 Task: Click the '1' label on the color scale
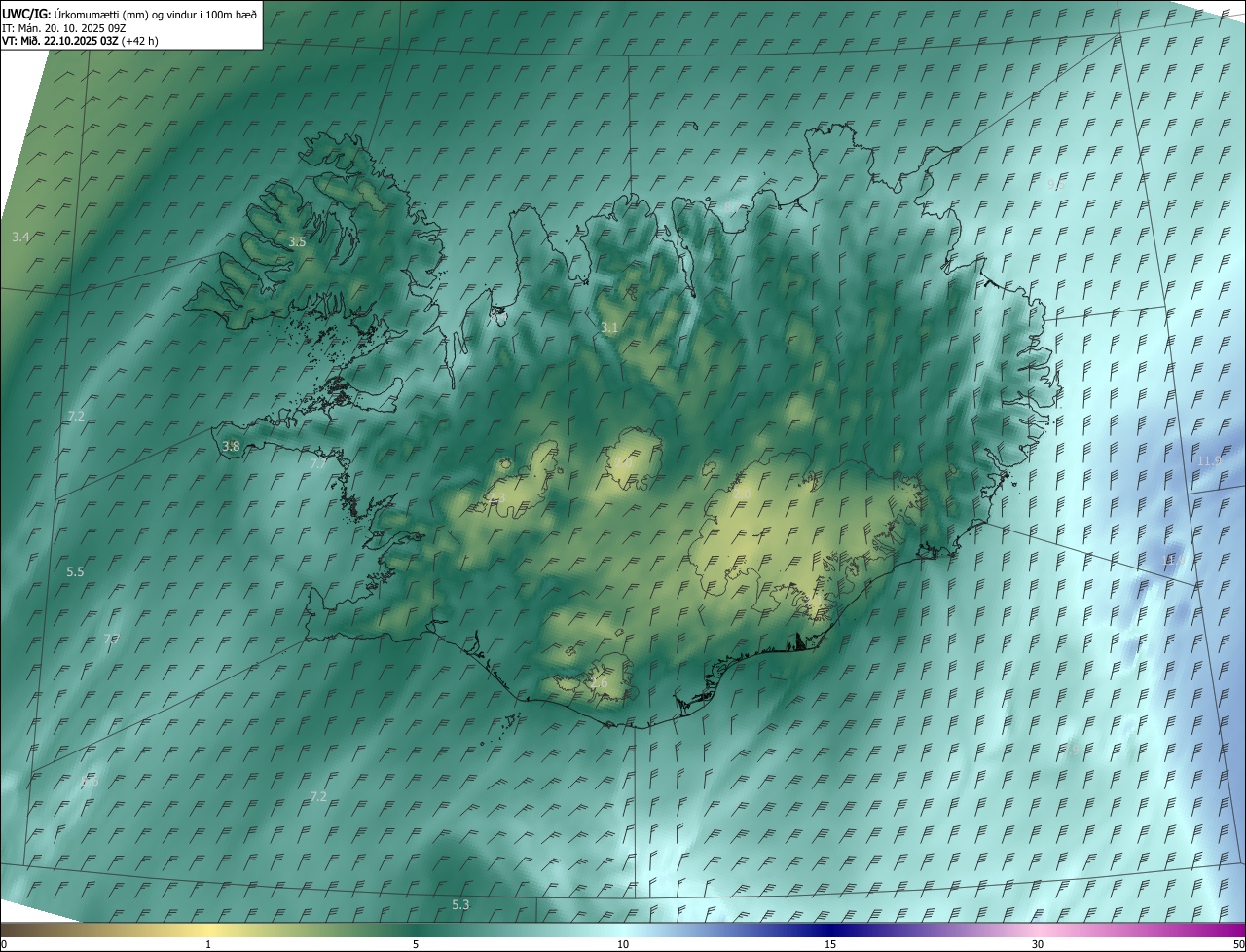[x=208, y=944]
